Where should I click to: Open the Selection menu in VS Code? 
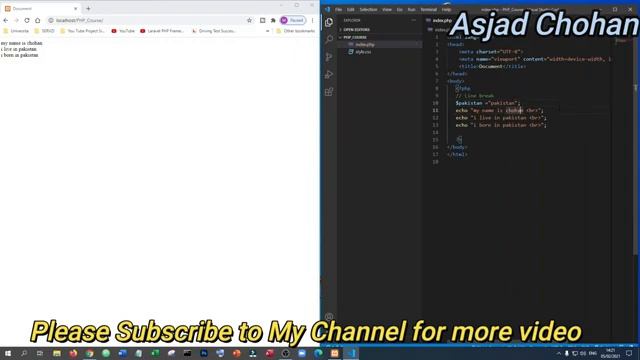pos(368,9)
